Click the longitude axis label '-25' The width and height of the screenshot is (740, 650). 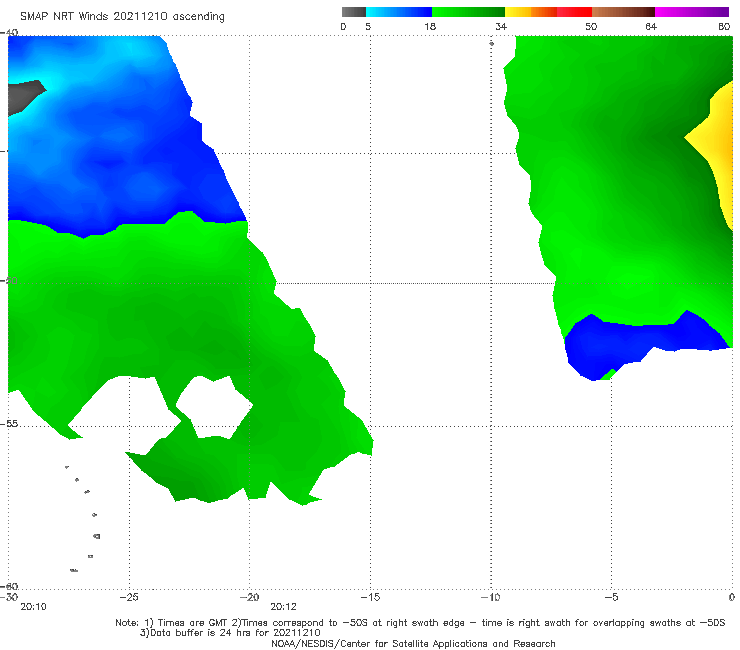129,597
